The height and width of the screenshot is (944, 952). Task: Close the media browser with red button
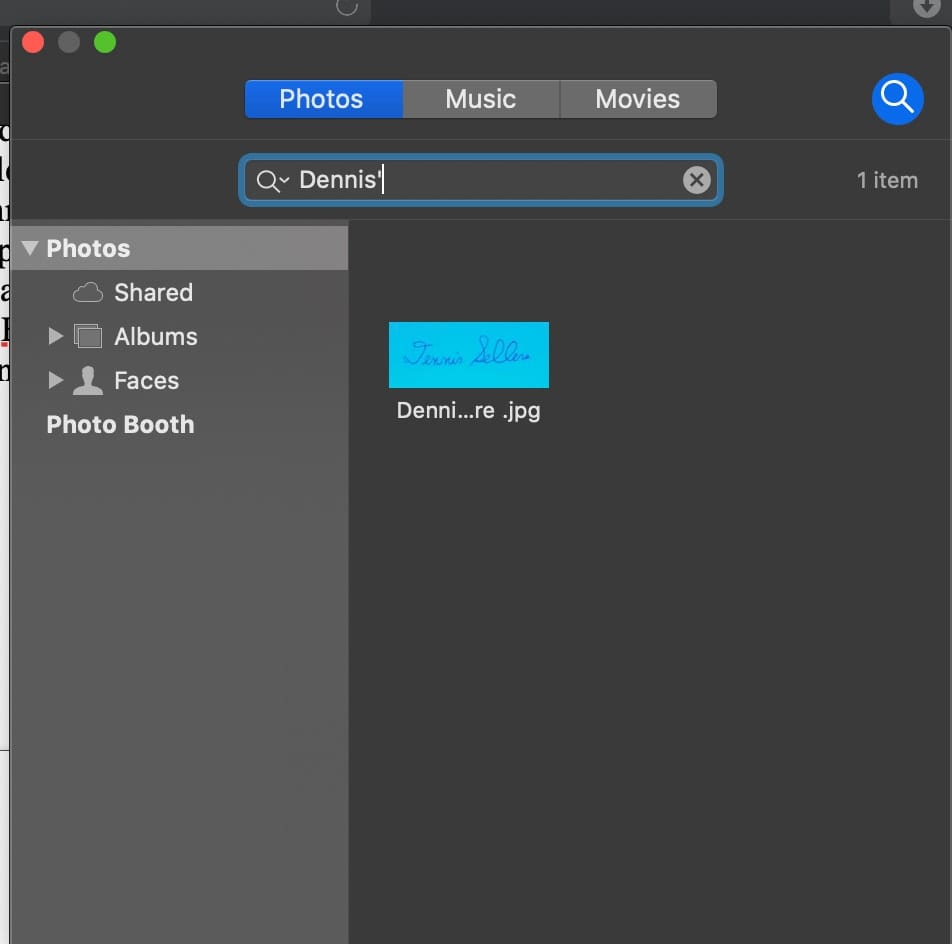[33, 42]
